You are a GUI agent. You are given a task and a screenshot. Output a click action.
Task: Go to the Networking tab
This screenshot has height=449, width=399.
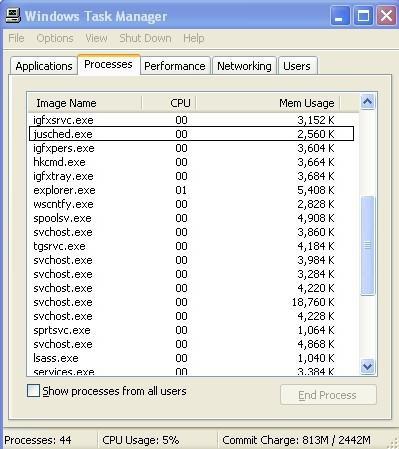(244, 66)
